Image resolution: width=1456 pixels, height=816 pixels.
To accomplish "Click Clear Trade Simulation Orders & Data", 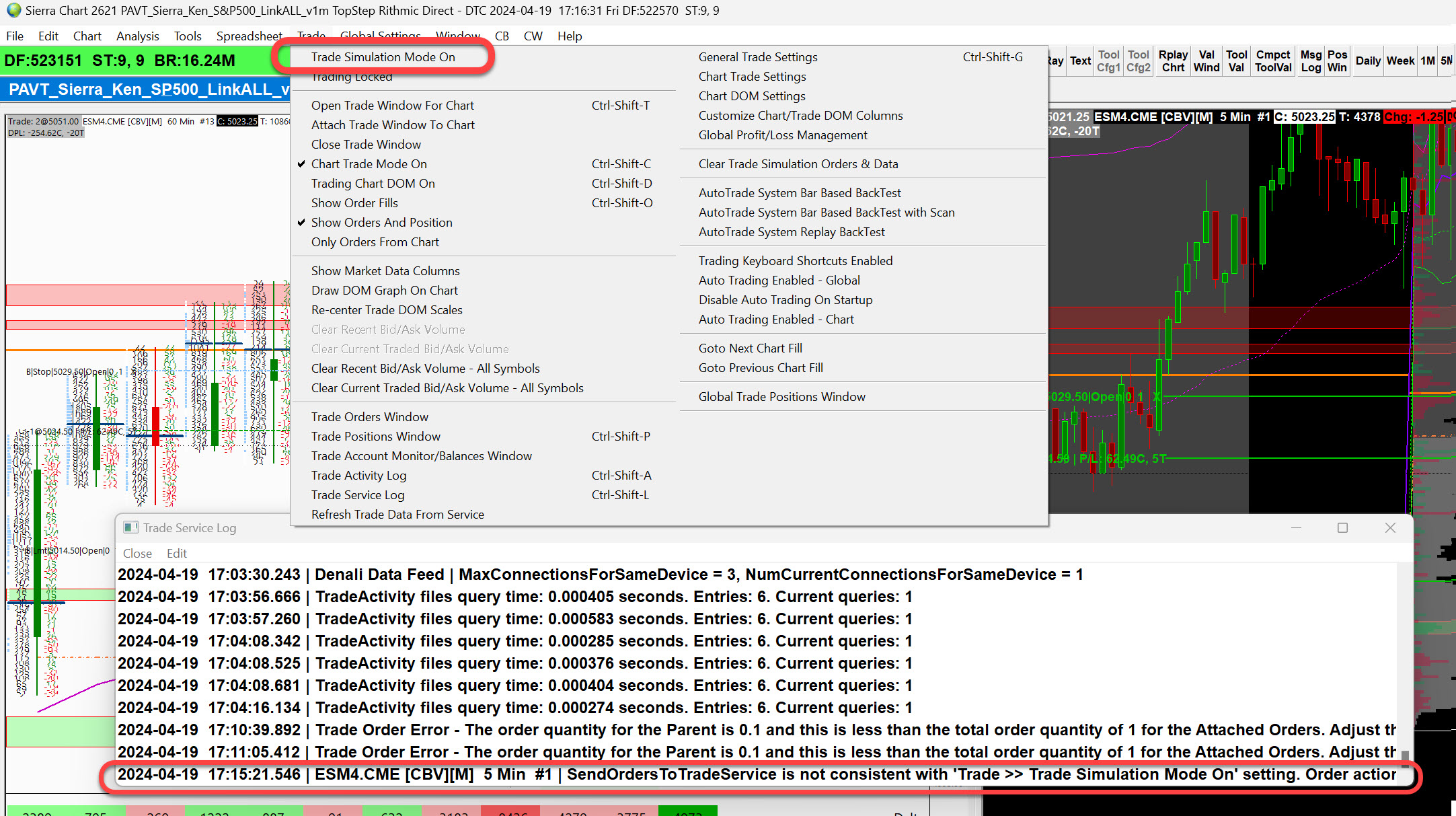I will point(798,164).
